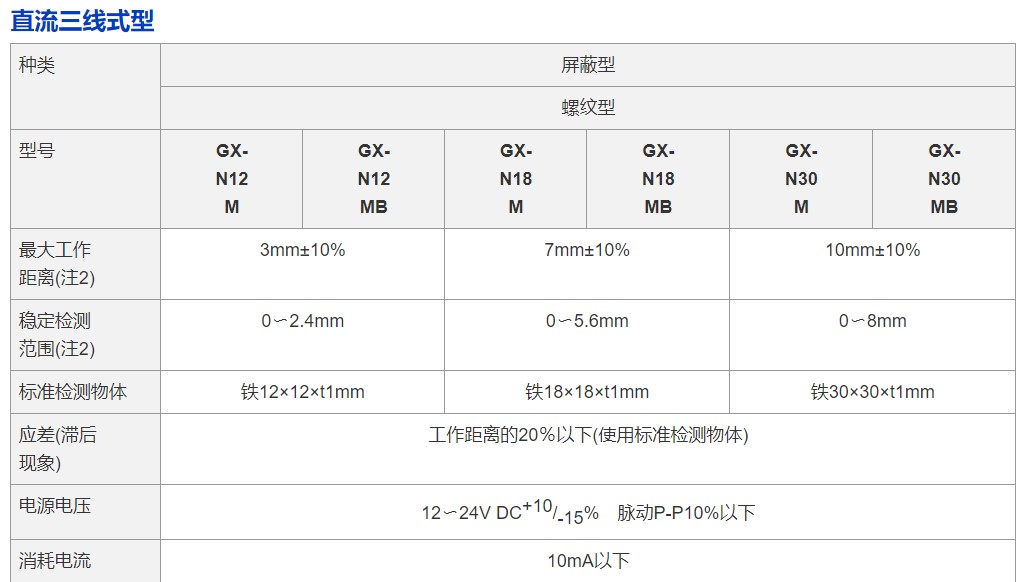This screenshot has height=582, width=1026.
Task: Select the 0~2.4mm stable detection range
Action: pyautogui.click(x=302, y=321)
